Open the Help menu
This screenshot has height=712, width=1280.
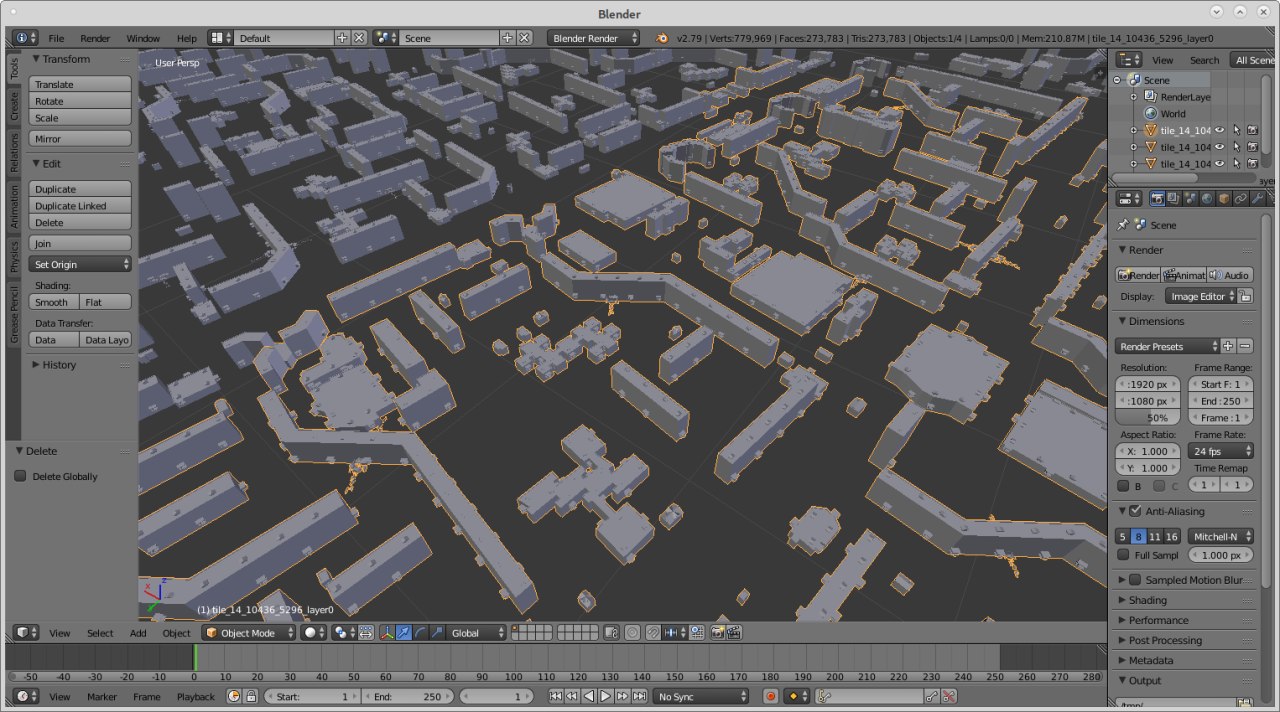pos(187,38)
